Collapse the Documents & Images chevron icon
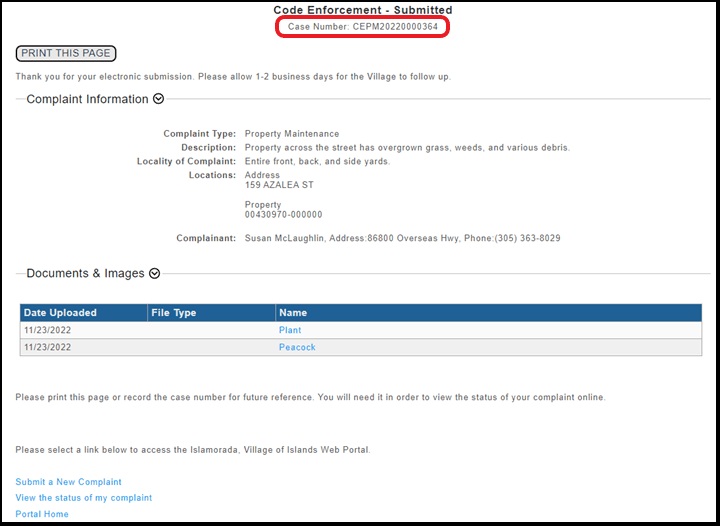 point(154,273)
